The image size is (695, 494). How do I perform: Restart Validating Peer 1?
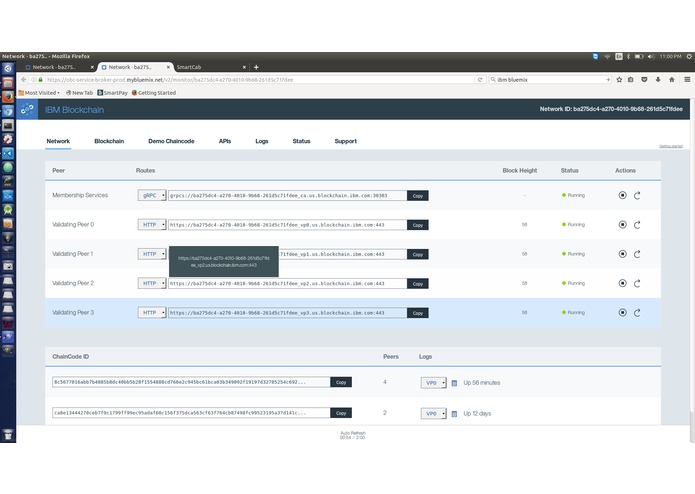(637, 254)
